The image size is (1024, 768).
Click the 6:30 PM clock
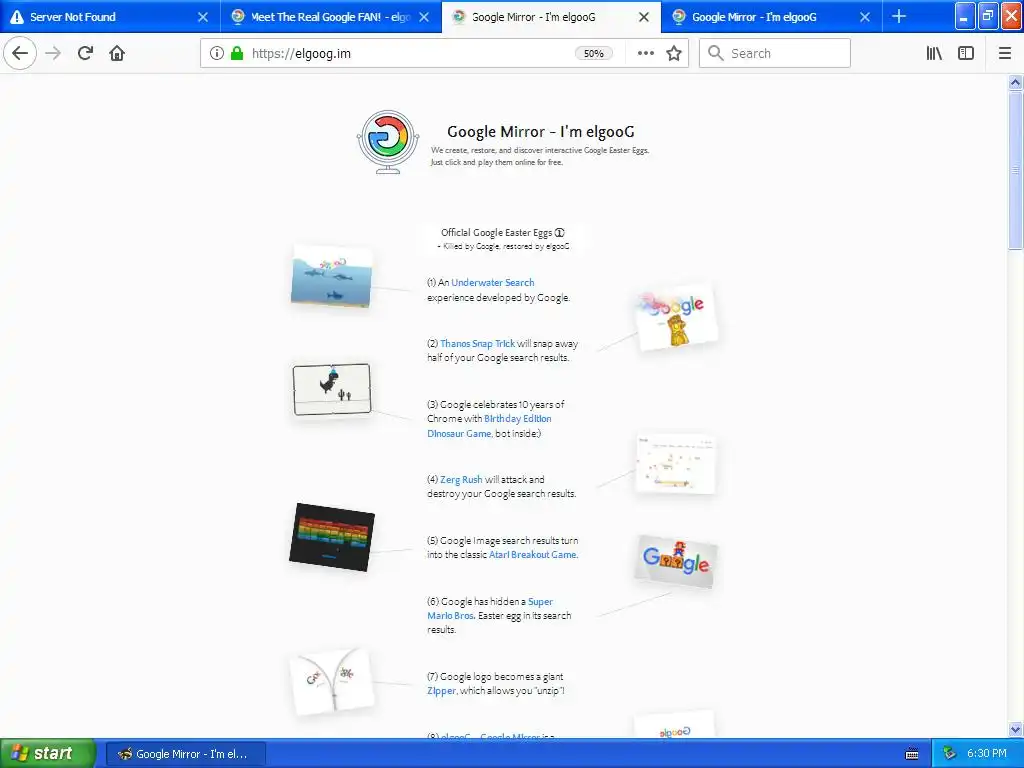986,754
